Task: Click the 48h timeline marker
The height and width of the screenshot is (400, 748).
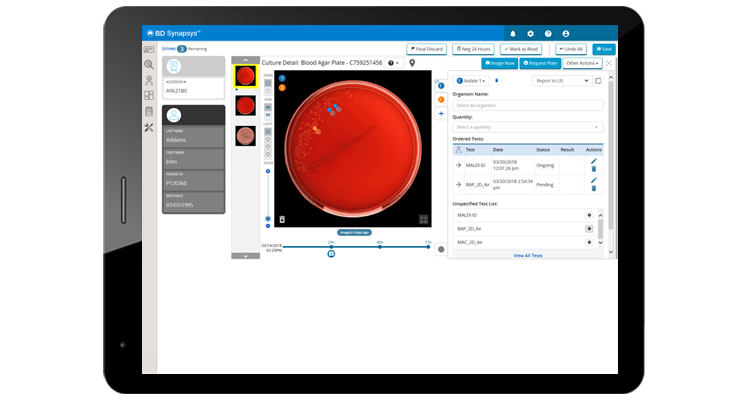Action: pos(380,246)
